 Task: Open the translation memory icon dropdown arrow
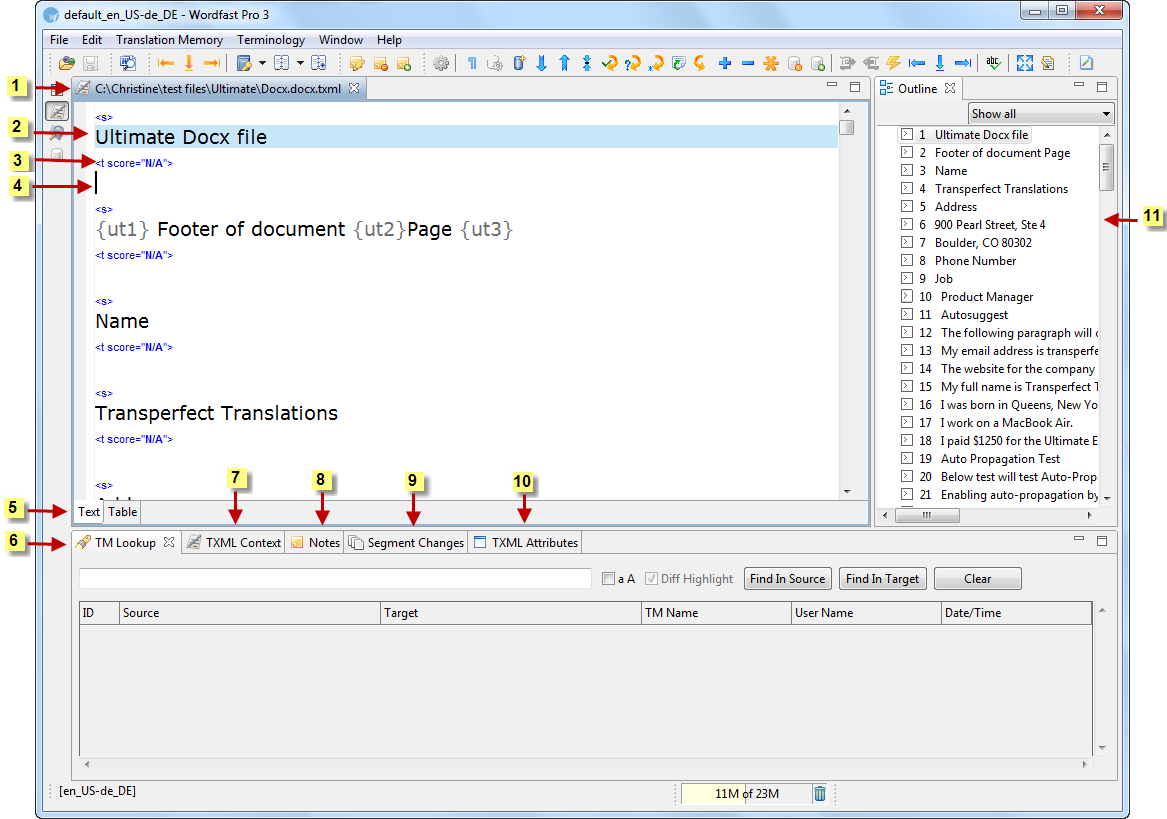(262, 63)
